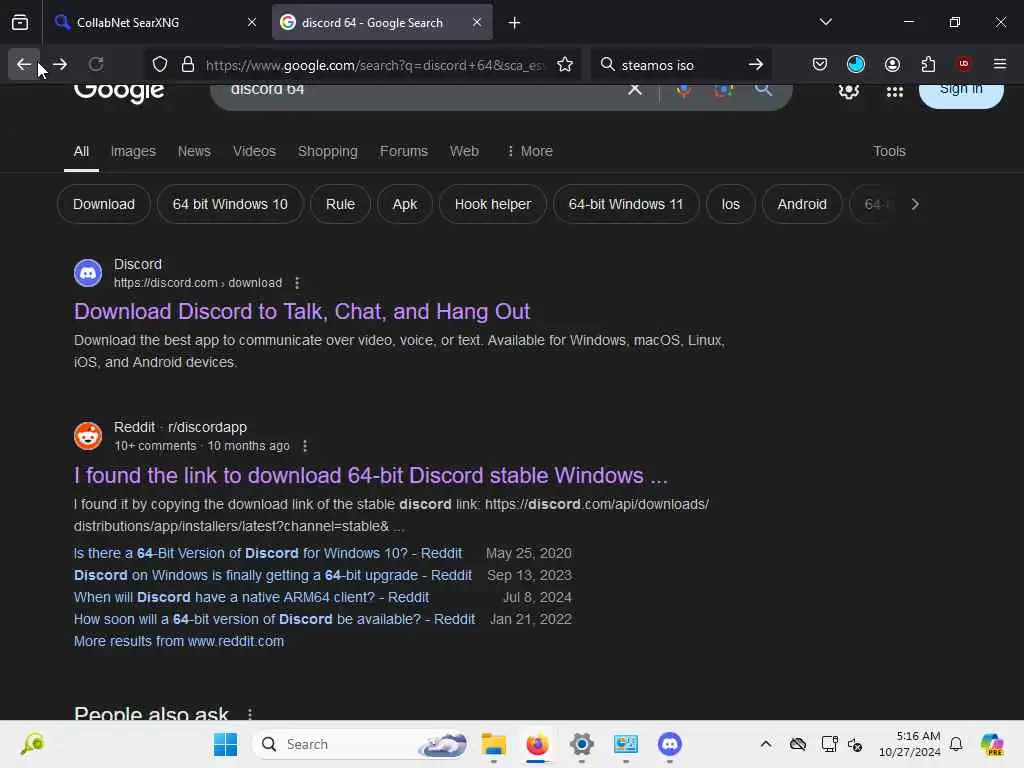Viewport: 1024px width, 768px height.
Task: Bookmark this page with the star
Action: [x=565, y=65]
